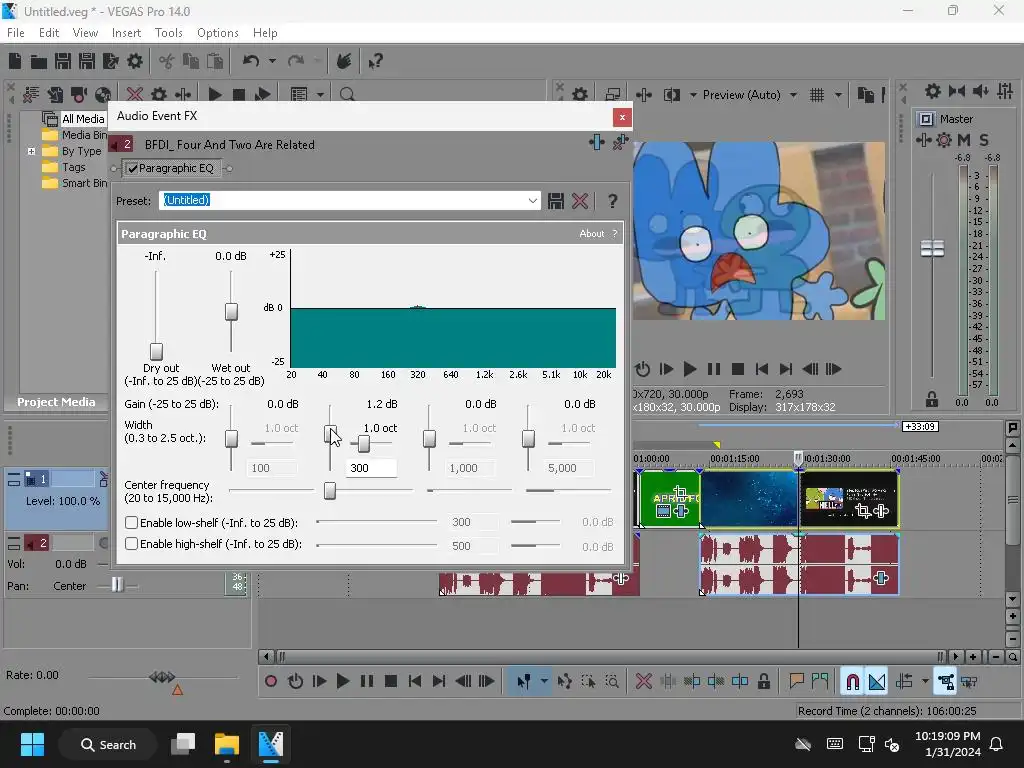Select the Project Media tab
The height and width of the screenshot is (768, 1024).
coord(56,402)
